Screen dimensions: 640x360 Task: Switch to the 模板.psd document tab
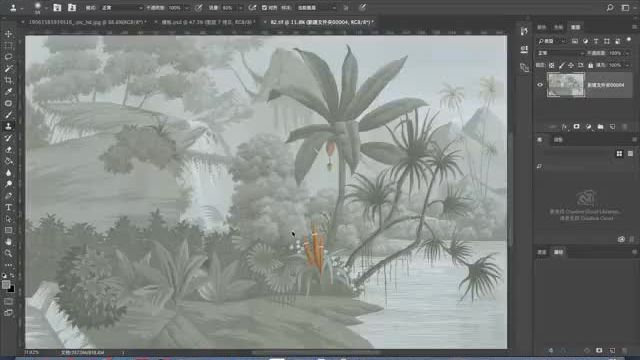tap(208, 22)
